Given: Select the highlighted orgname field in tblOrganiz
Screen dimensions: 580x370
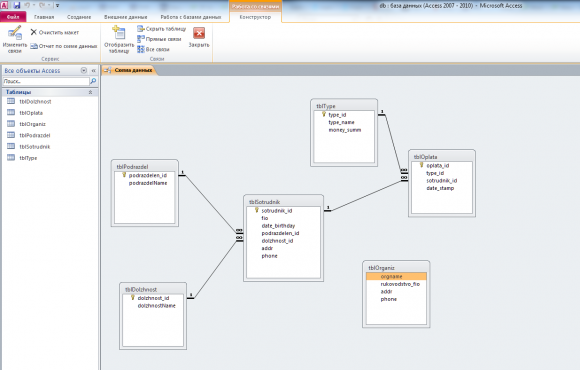Looking at the screenshot, I should (x=396, y=276).
